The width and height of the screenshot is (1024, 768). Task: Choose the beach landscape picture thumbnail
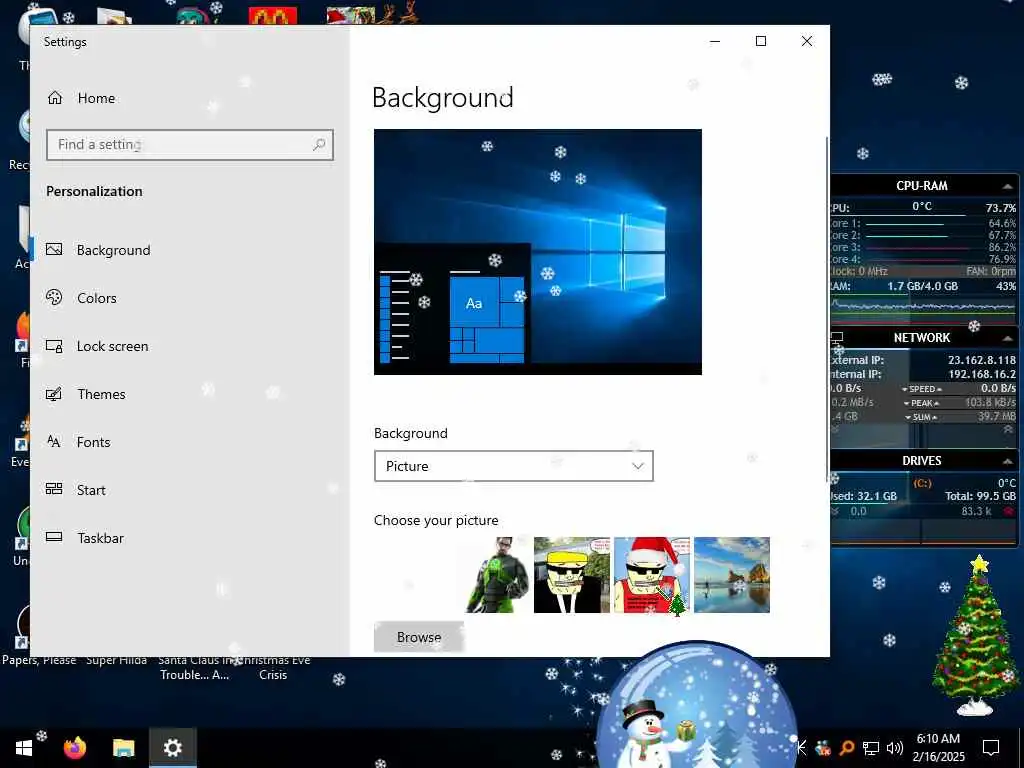point(732,575)
